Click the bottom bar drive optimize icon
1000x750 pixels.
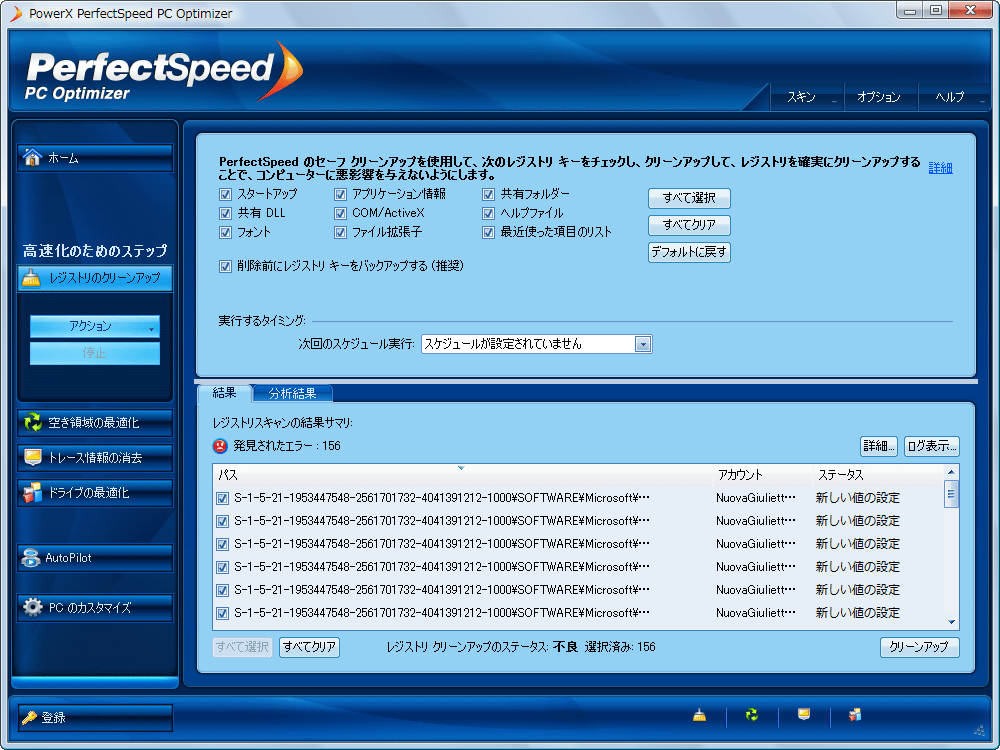[855, 715]
